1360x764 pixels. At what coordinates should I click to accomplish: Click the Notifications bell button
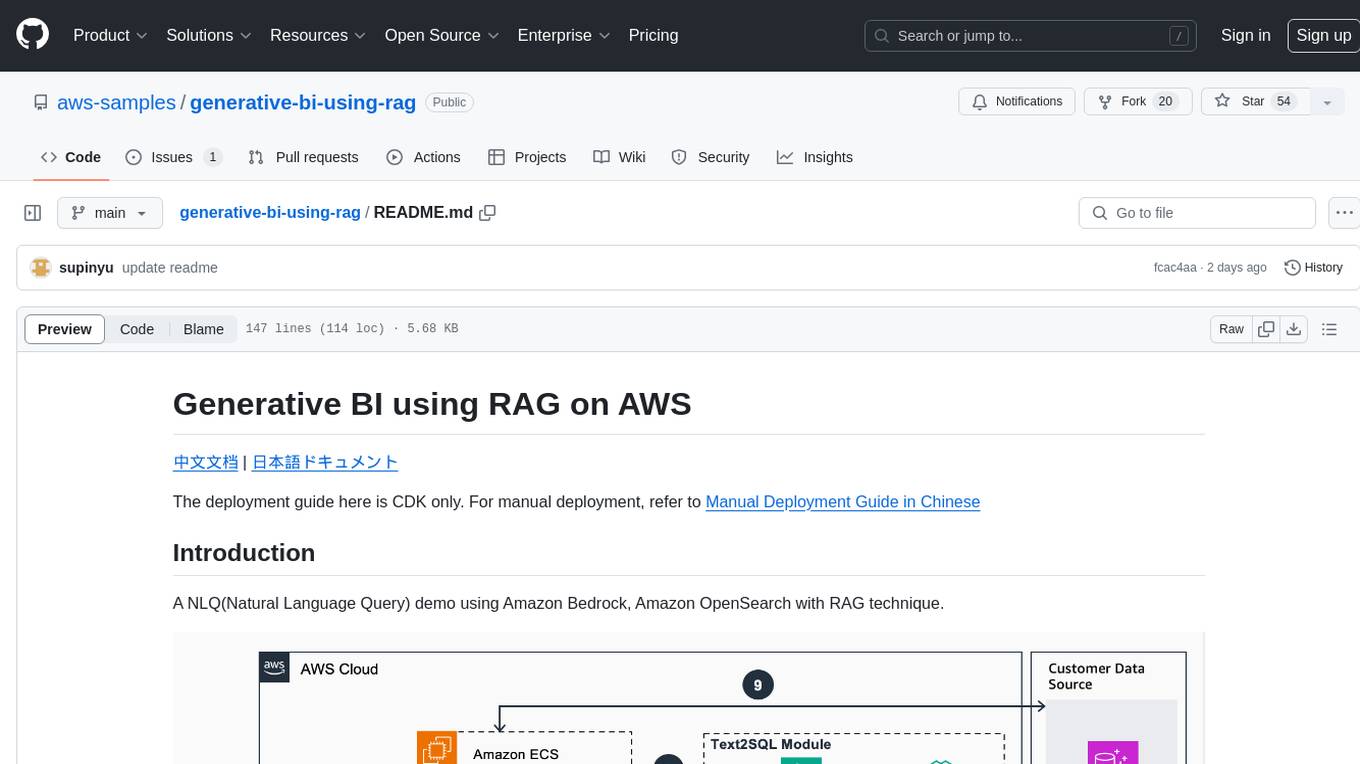click(1017, 102)
